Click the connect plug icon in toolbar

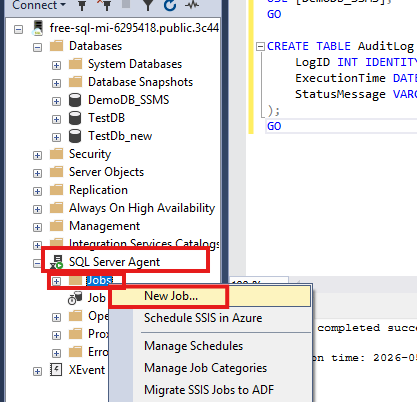coord(82,5)
